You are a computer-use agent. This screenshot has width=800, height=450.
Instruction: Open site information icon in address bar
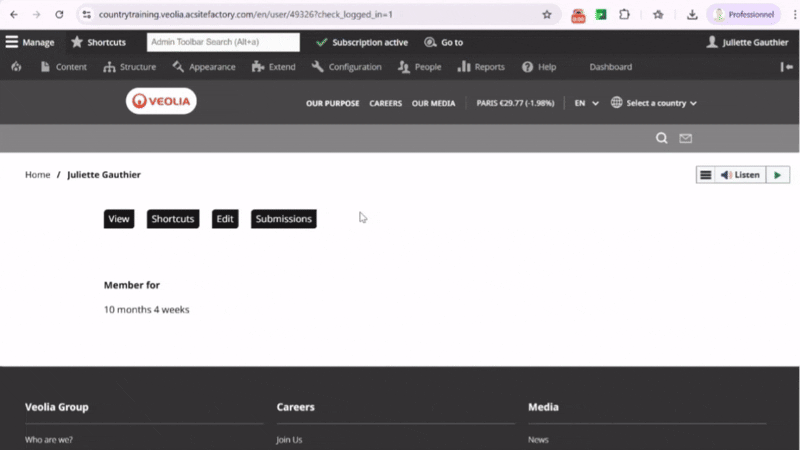click(x=87, y=14)
